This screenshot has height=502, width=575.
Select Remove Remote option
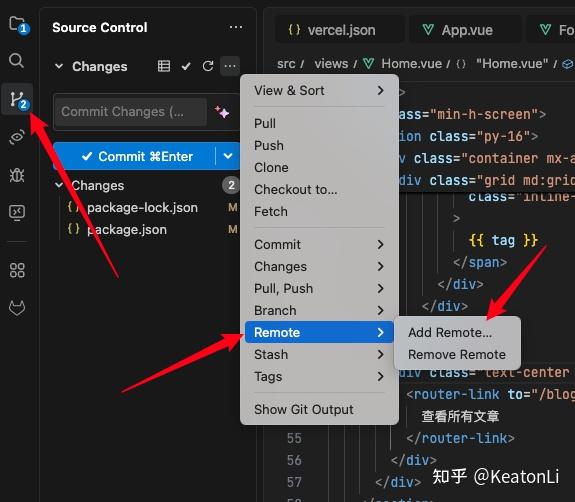click(x=457, y=354)
